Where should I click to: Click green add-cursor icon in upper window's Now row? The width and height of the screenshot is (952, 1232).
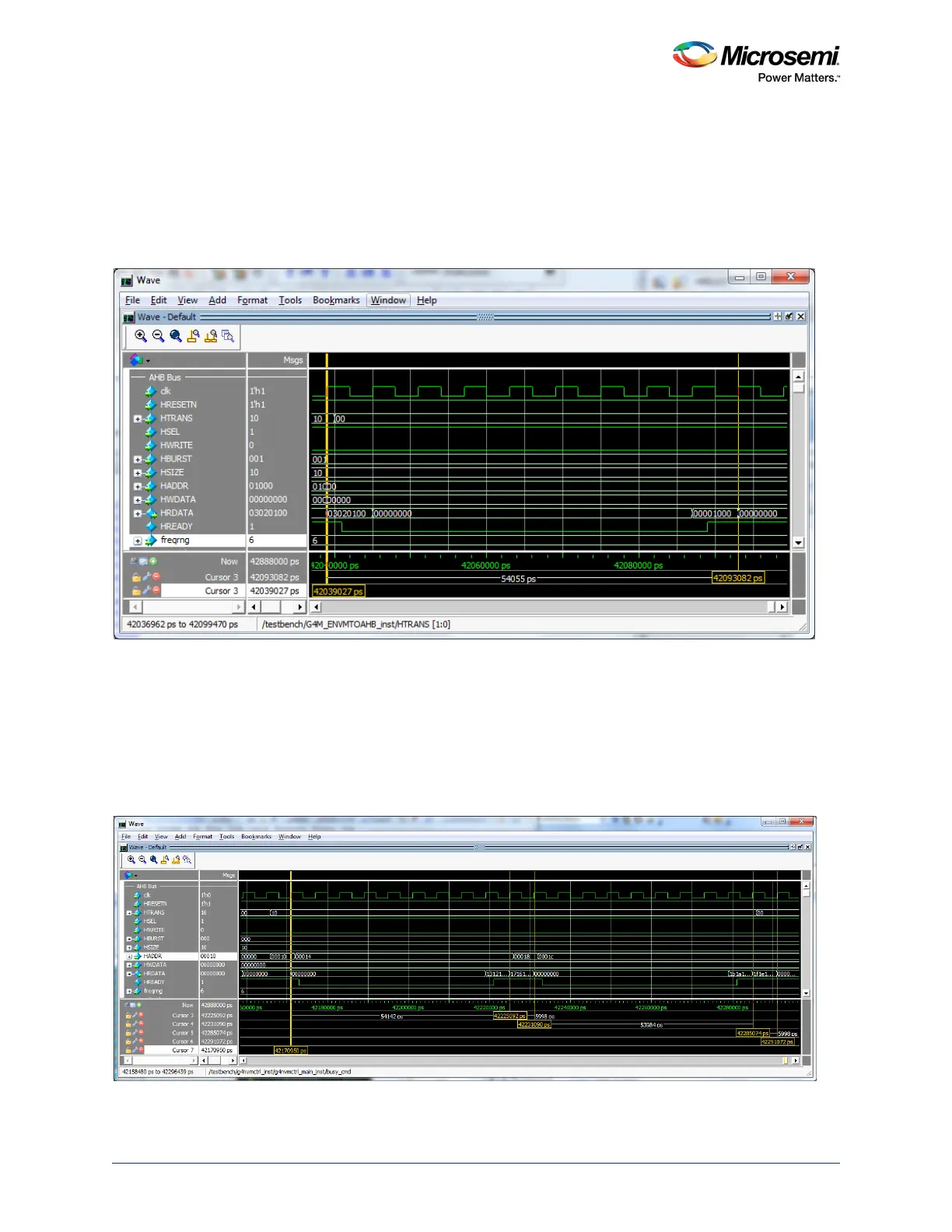coord(153,561)
